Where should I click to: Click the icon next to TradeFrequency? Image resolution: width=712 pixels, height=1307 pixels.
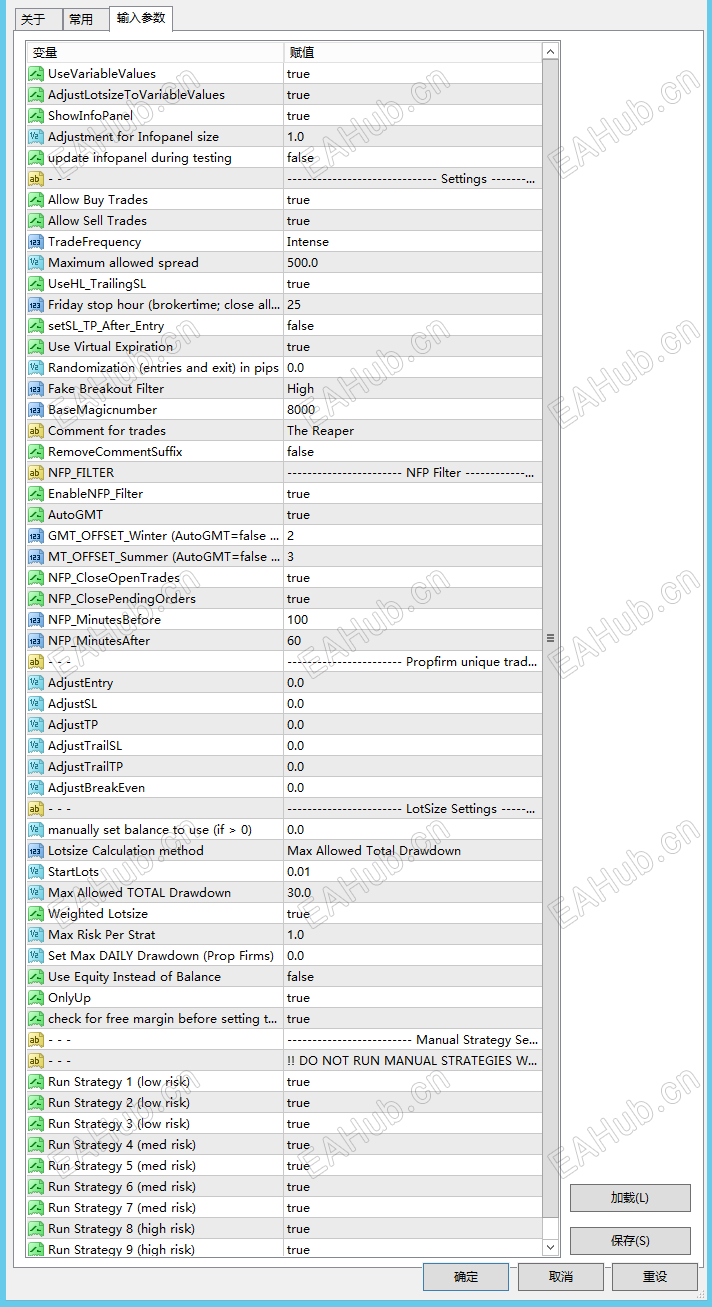coord(36,242)
